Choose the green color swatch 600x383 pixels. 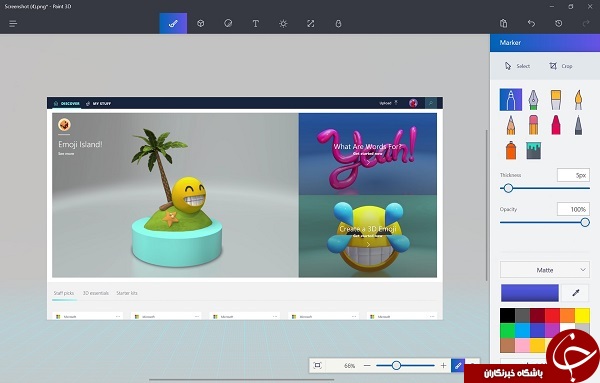[x=507, y=331]
